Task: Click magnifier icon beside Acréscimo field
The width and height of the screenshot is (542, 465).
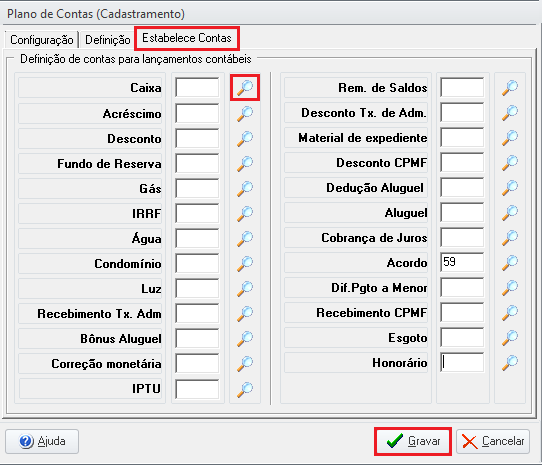Action: click(x=245, y=113)
